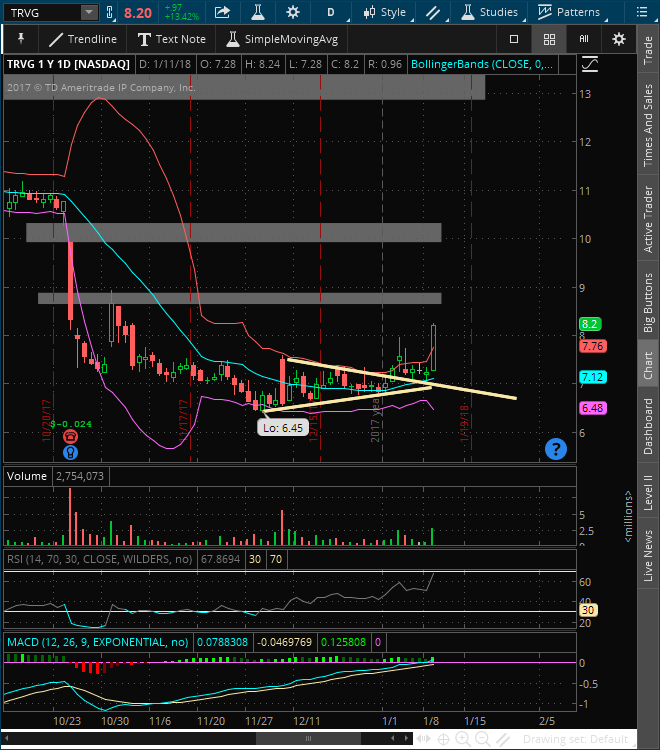Open the Active Trader sidebar tab
Image resolution: width=660 pixels, height=750 pixels.
[x=648, y=219]
